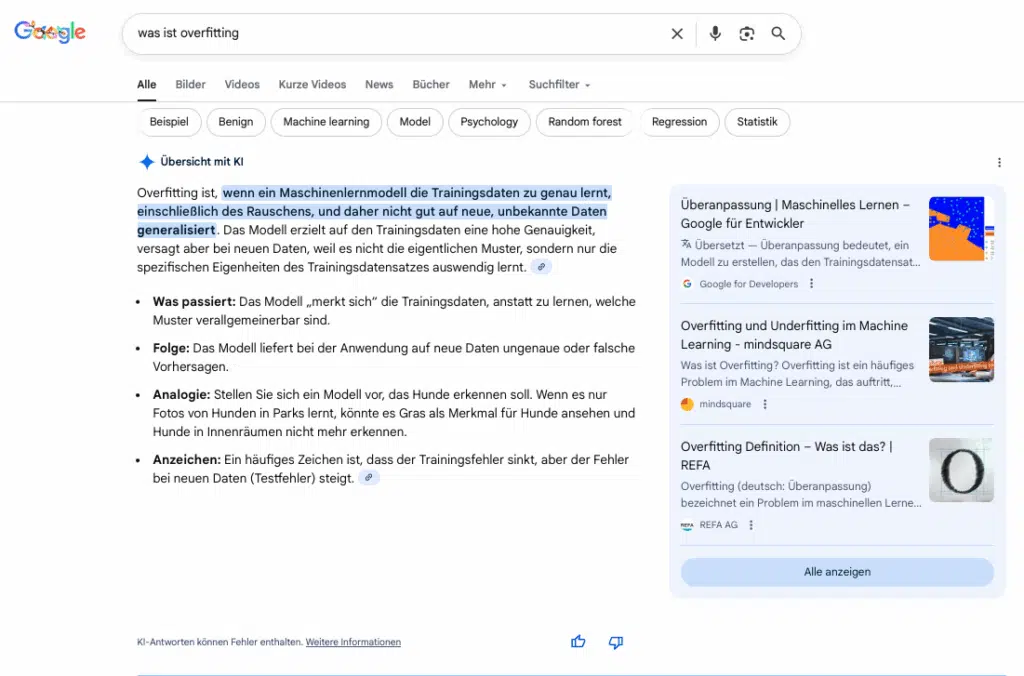Open the Mehr dropdown
This screenshot has width=1024, height=676.
[487, 84]
